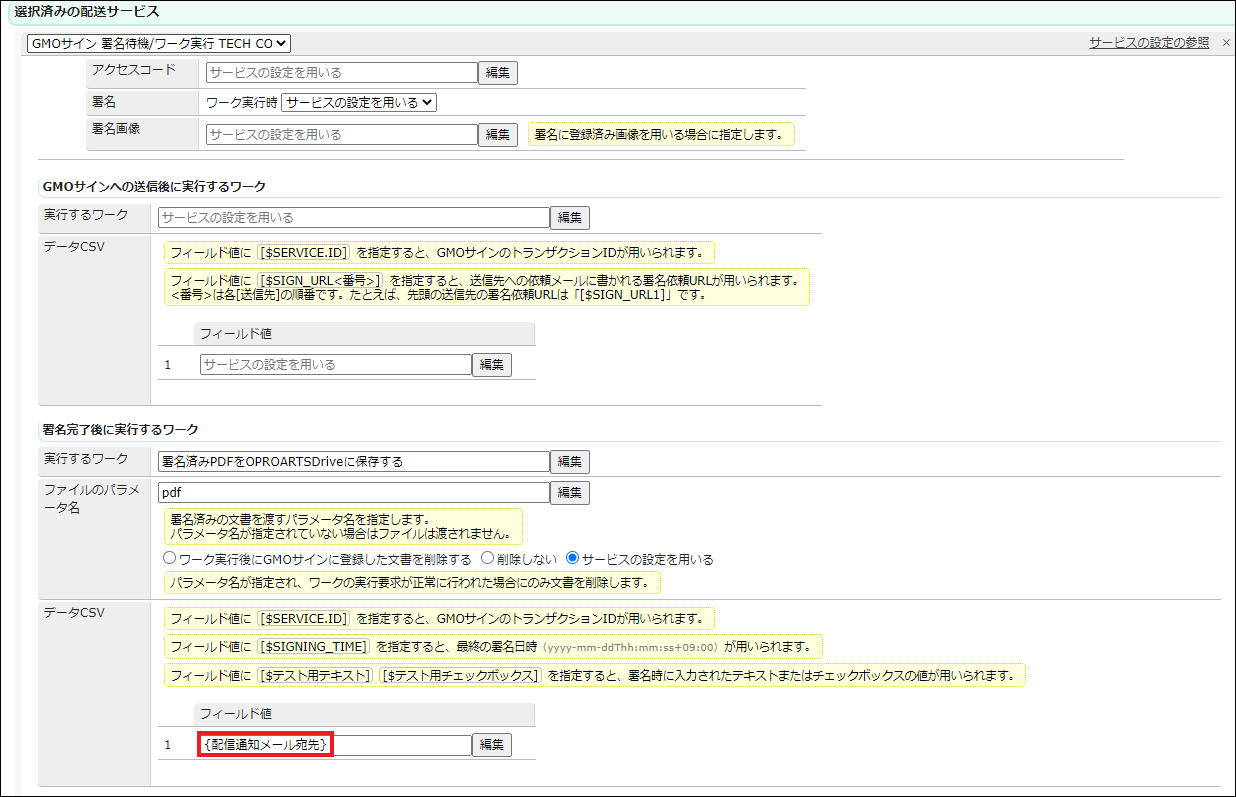Click the 署名済みPDFをOPROARTSDriveに保存する field

tap(354, 461)
